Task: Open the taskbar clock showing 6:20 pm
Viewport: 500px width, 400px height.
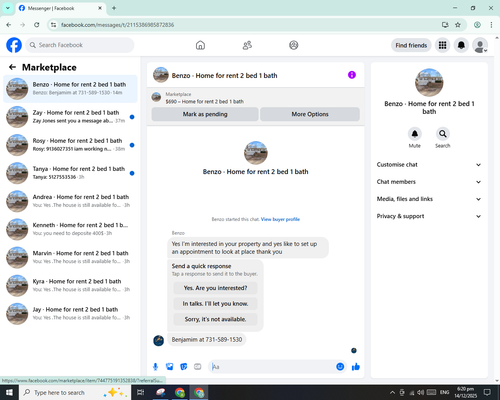Action: pyautogui.click(x=466, y=392)
